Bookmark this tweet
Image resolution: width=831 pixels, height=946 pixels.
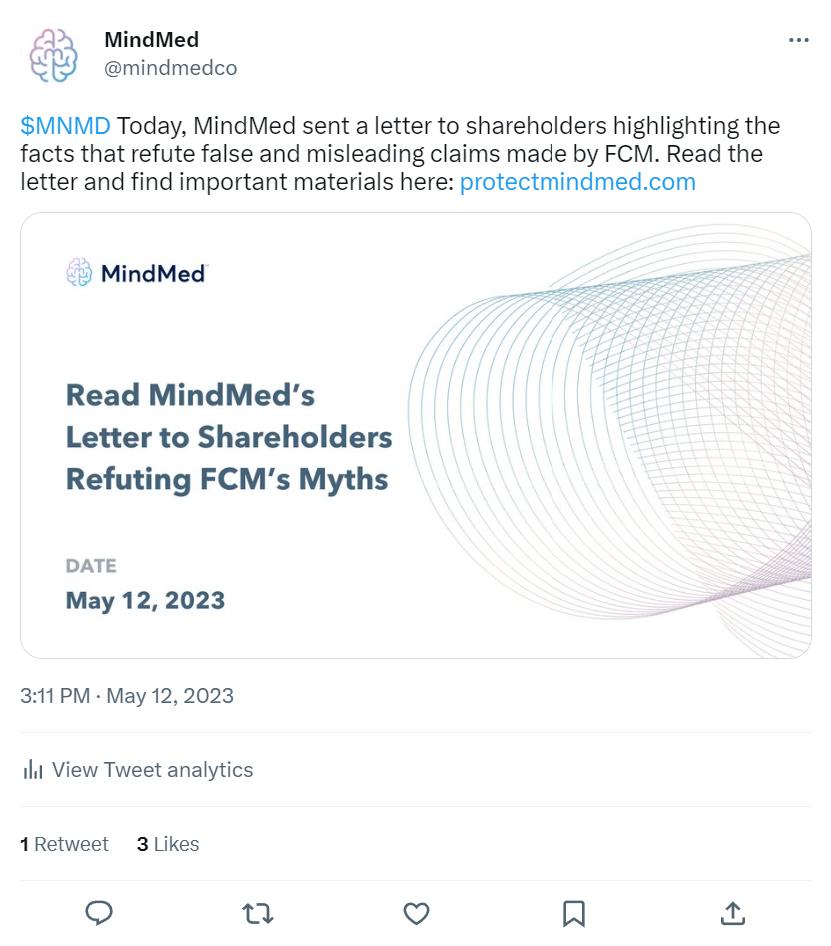tap(574, 913)
